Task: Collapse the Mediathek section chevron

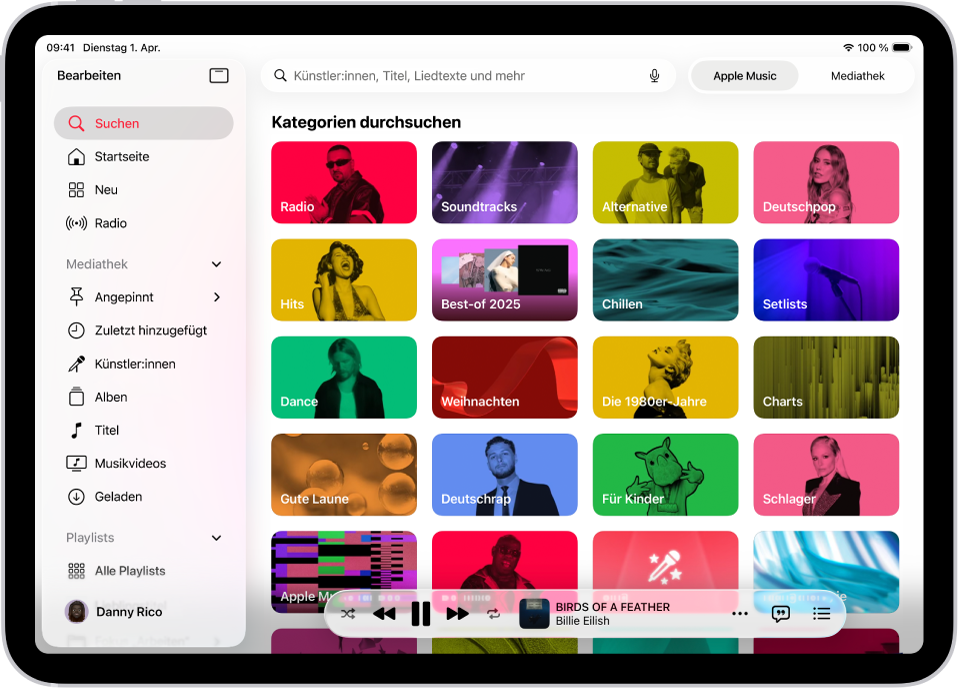Action: point(216,264)
